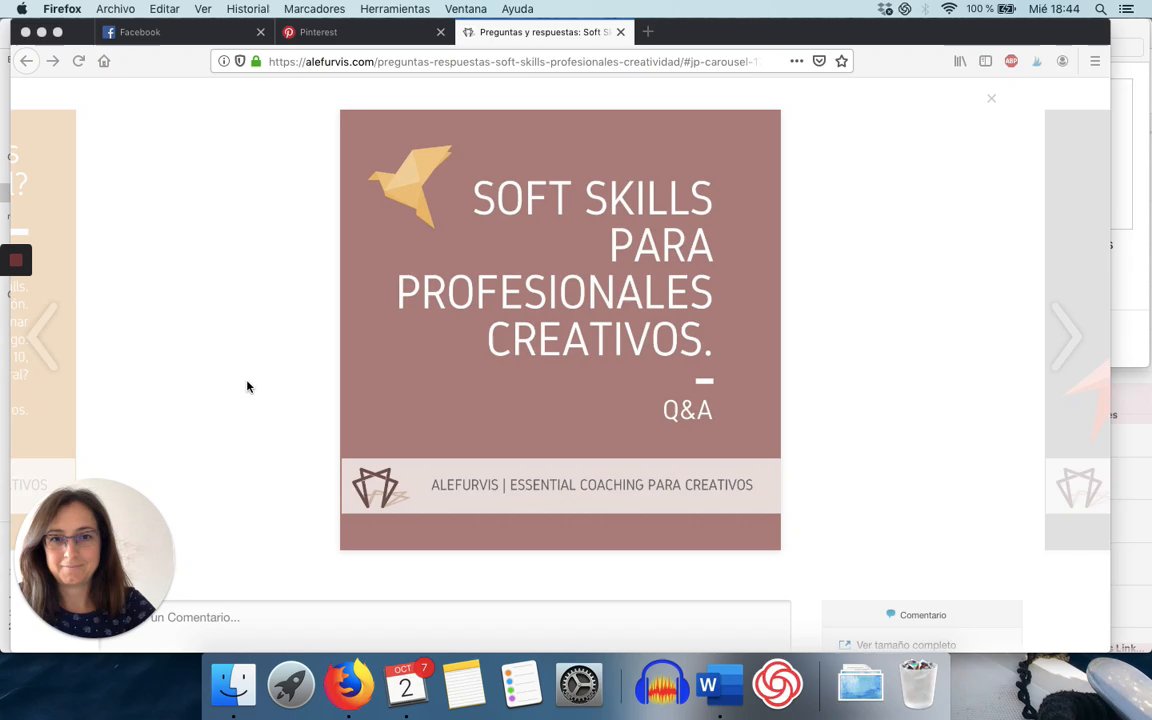Viewport: 1152px width, 720px height.
Task: Open the Firefox application menu
Action: click(x=62, y=9)
